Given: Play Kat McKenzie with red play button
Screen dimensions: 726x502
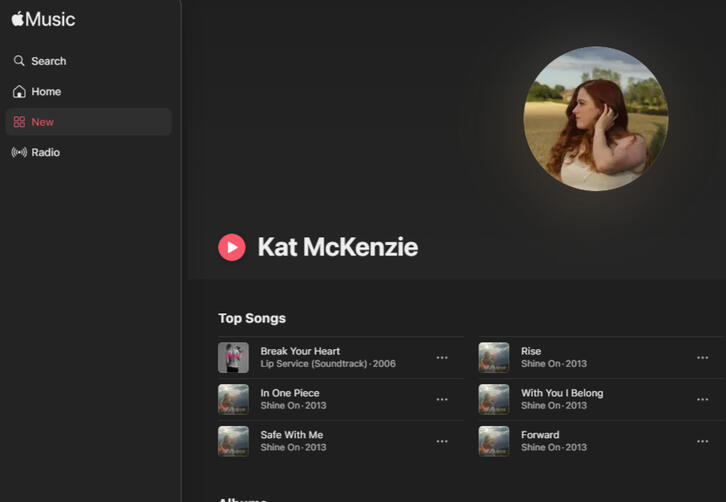Looking at the screenshot, I should click(232, 247).
